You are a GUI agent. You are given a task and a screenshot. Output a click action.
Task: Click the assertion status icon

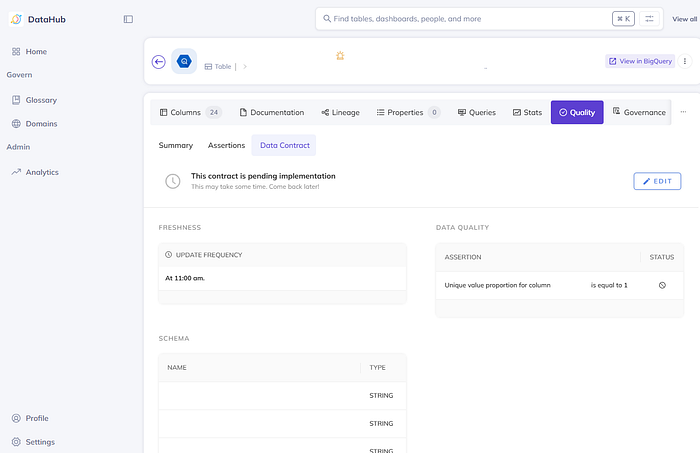(662, 285)
